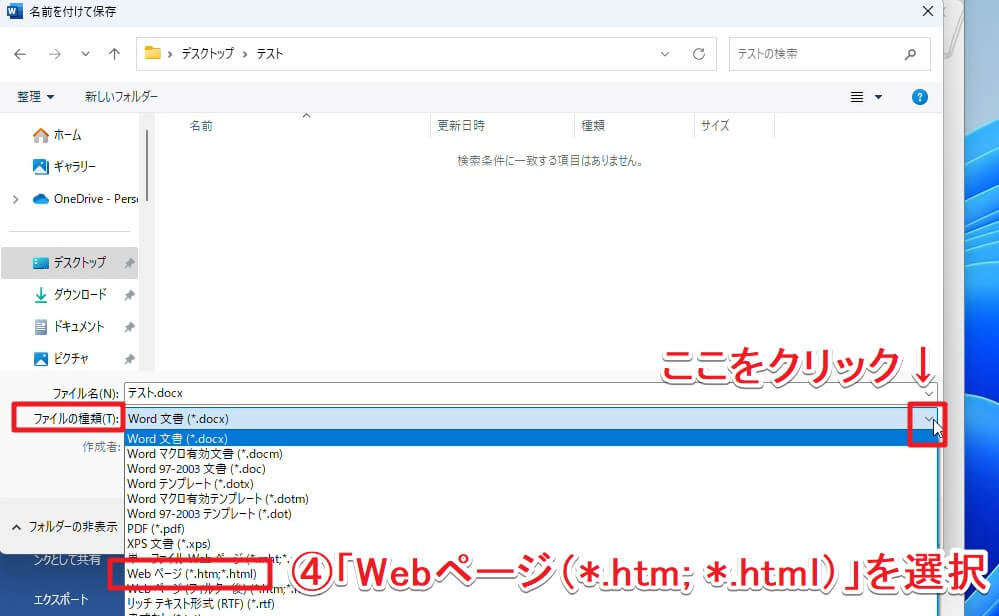Choose PDF (*.pdf) file type
Screen dimensions: 999x616
pos(531,529)
